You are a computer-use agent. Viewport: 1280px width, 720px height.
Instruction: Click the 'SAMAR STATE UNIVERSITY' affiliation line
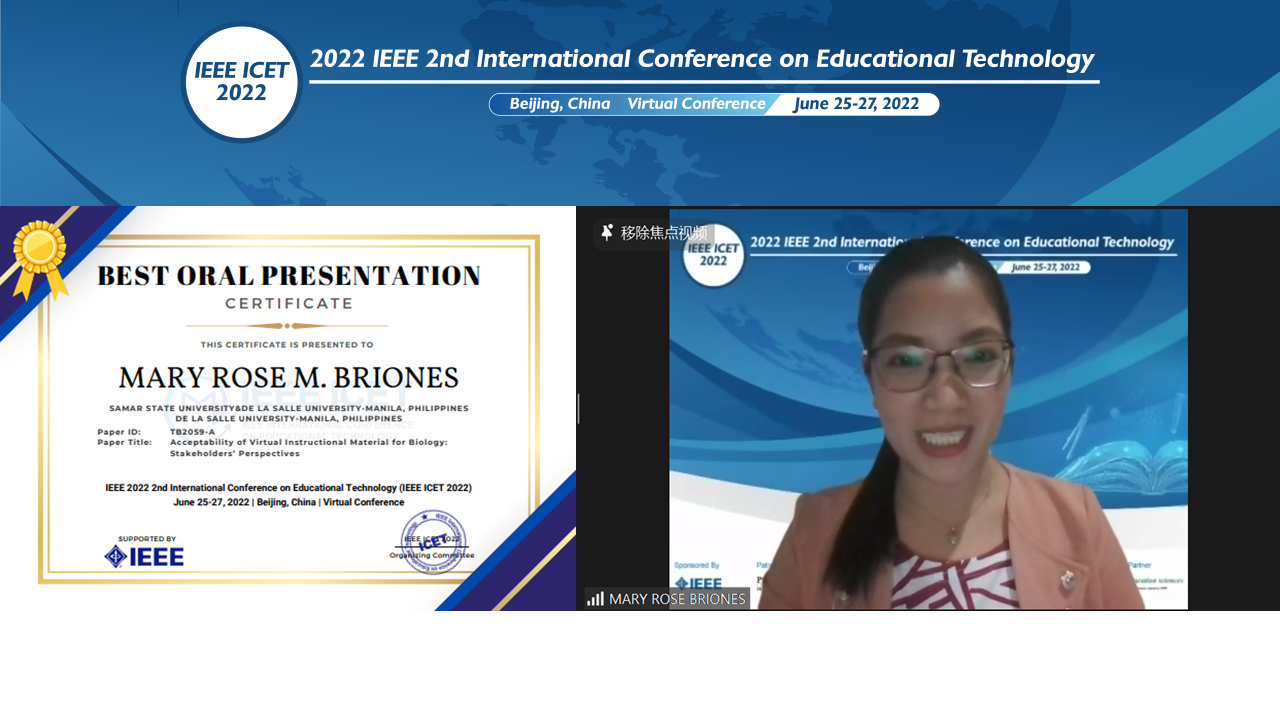tap(289, 408)
